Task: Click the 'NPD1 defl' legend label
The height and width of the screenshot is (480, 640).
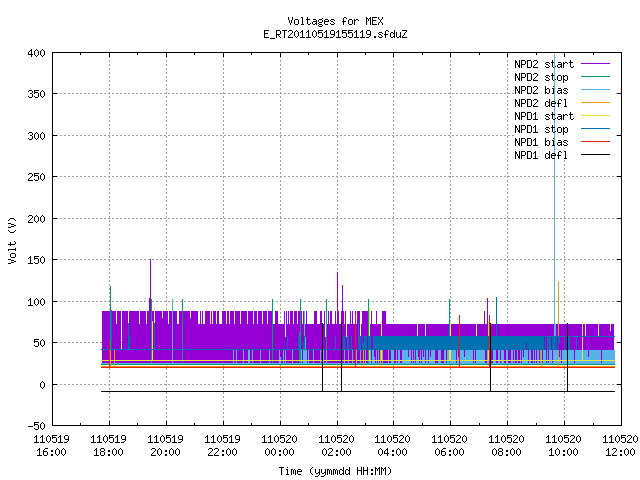Action: pos(541,156)
